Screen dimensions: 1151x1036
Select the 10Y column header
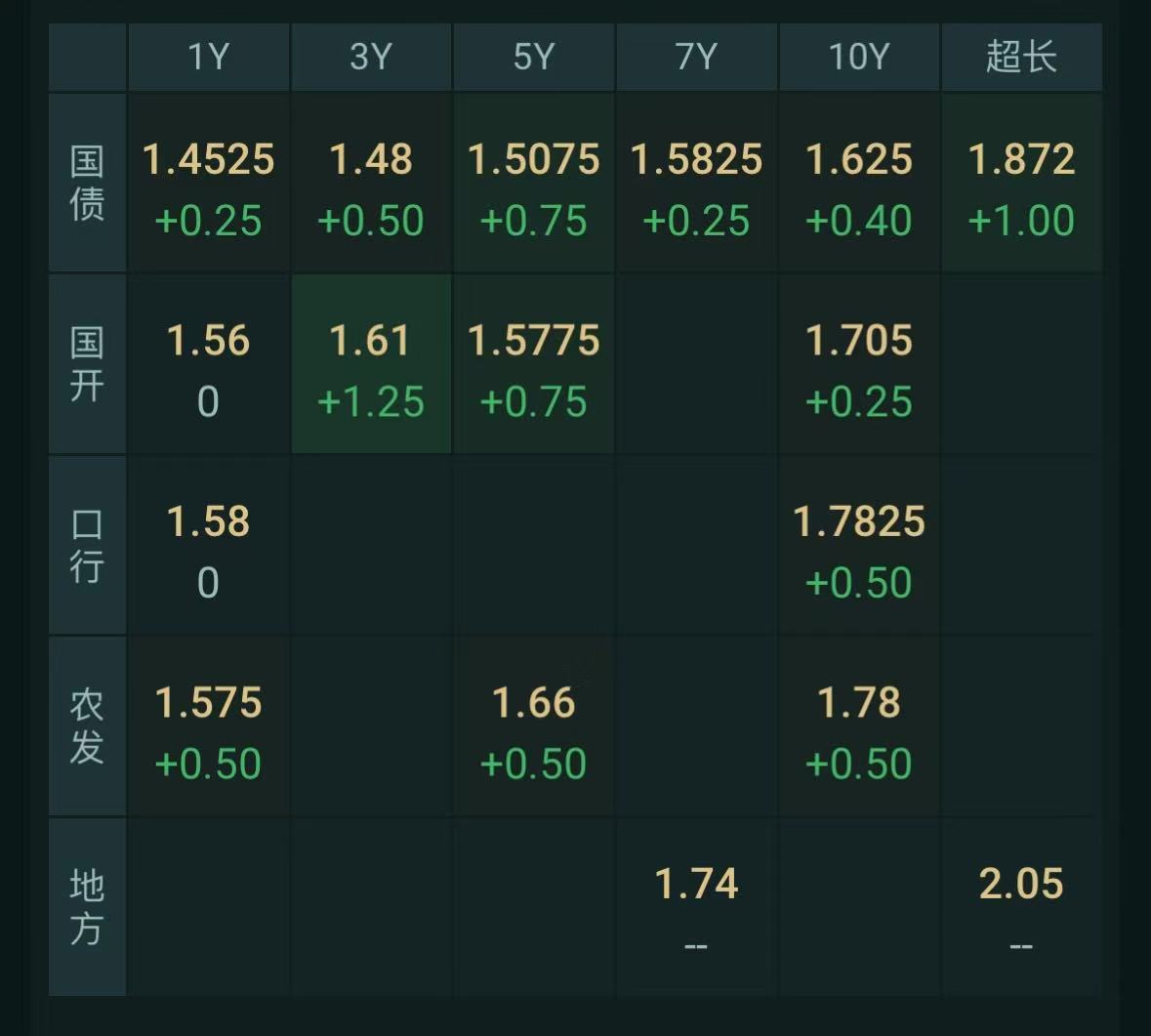tap(859, 57)
